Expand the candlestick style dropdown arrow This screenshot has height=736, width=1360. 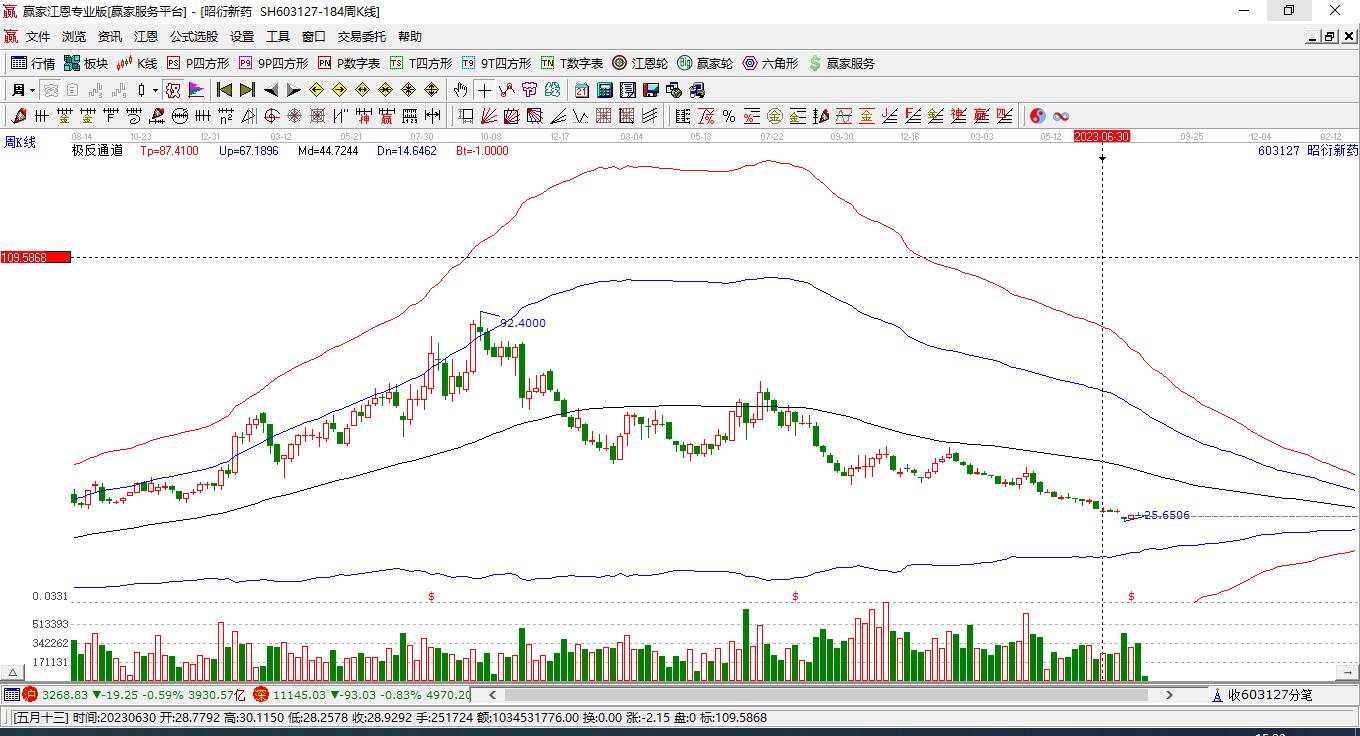[x=155, y=90]
